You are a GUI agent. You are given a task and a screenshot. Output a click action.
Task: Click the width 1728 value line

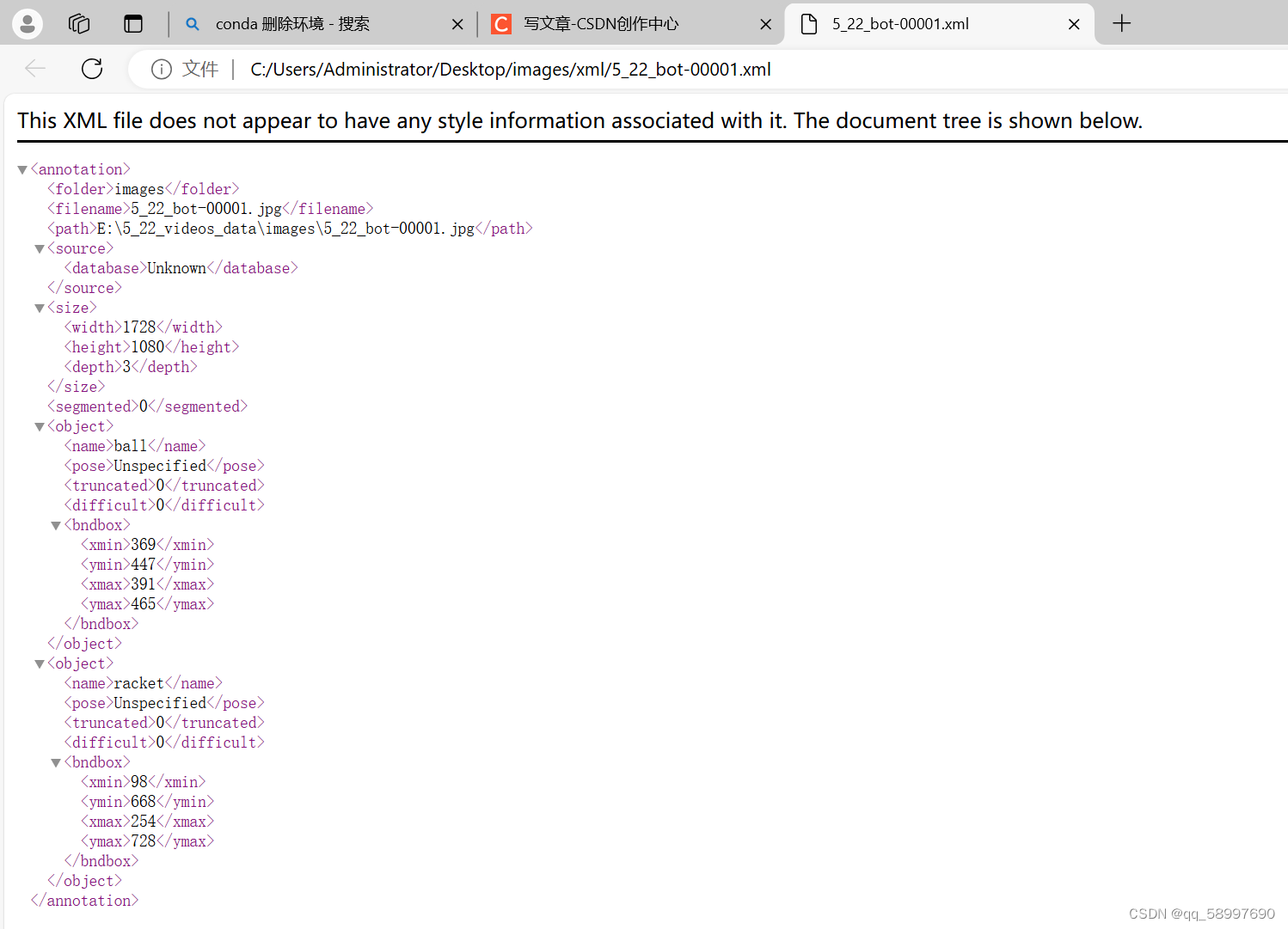tap(144, 327)
